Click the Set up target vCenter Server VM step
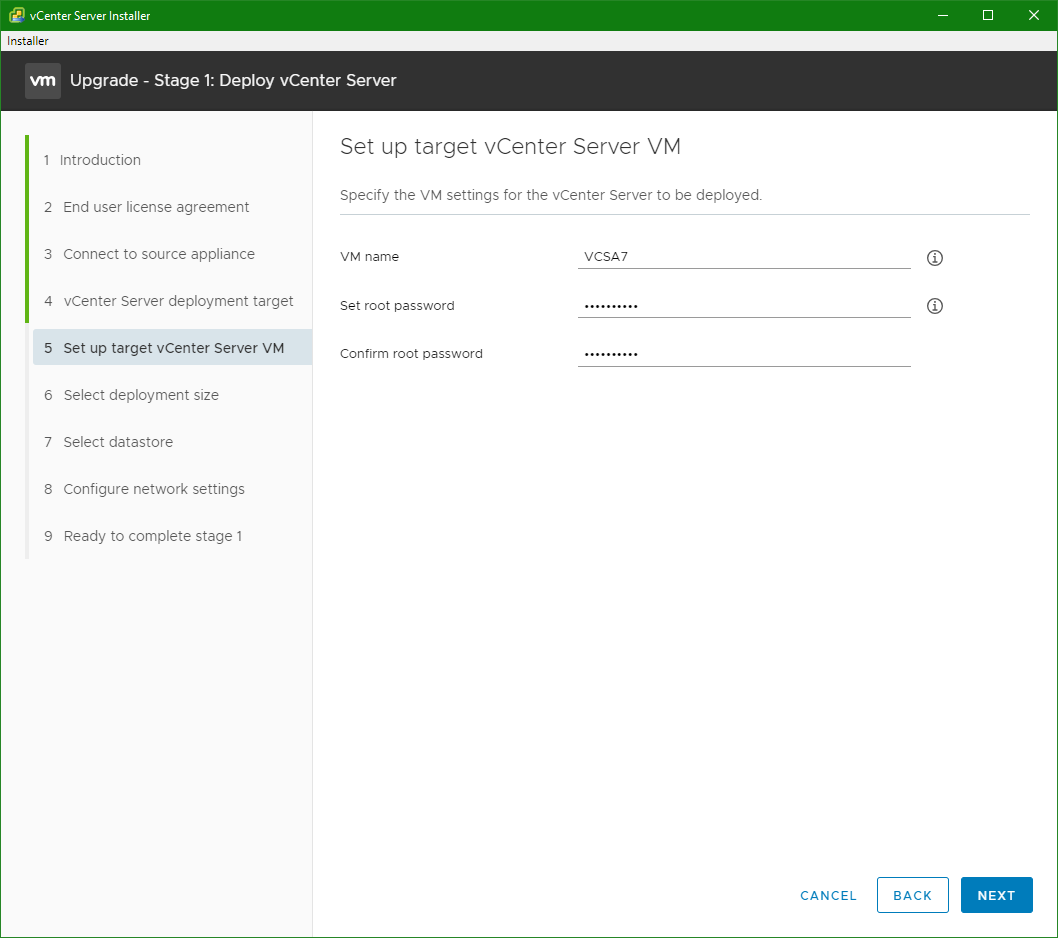 point(171,347)
